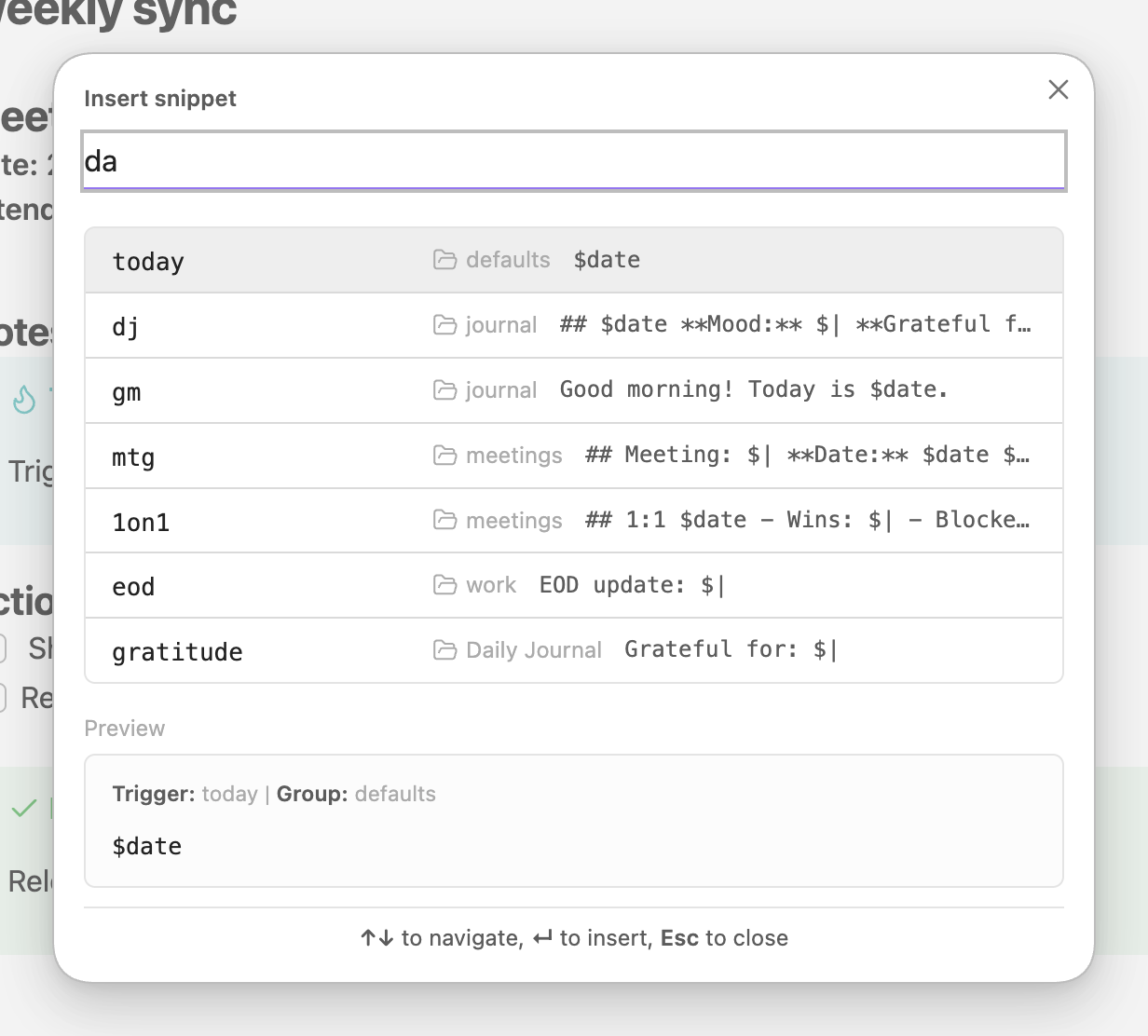The width and height of the screenshot is (1148, 1036).
Task: Pick the 'mtg' snippet
Action: click(x=574, y=456)
